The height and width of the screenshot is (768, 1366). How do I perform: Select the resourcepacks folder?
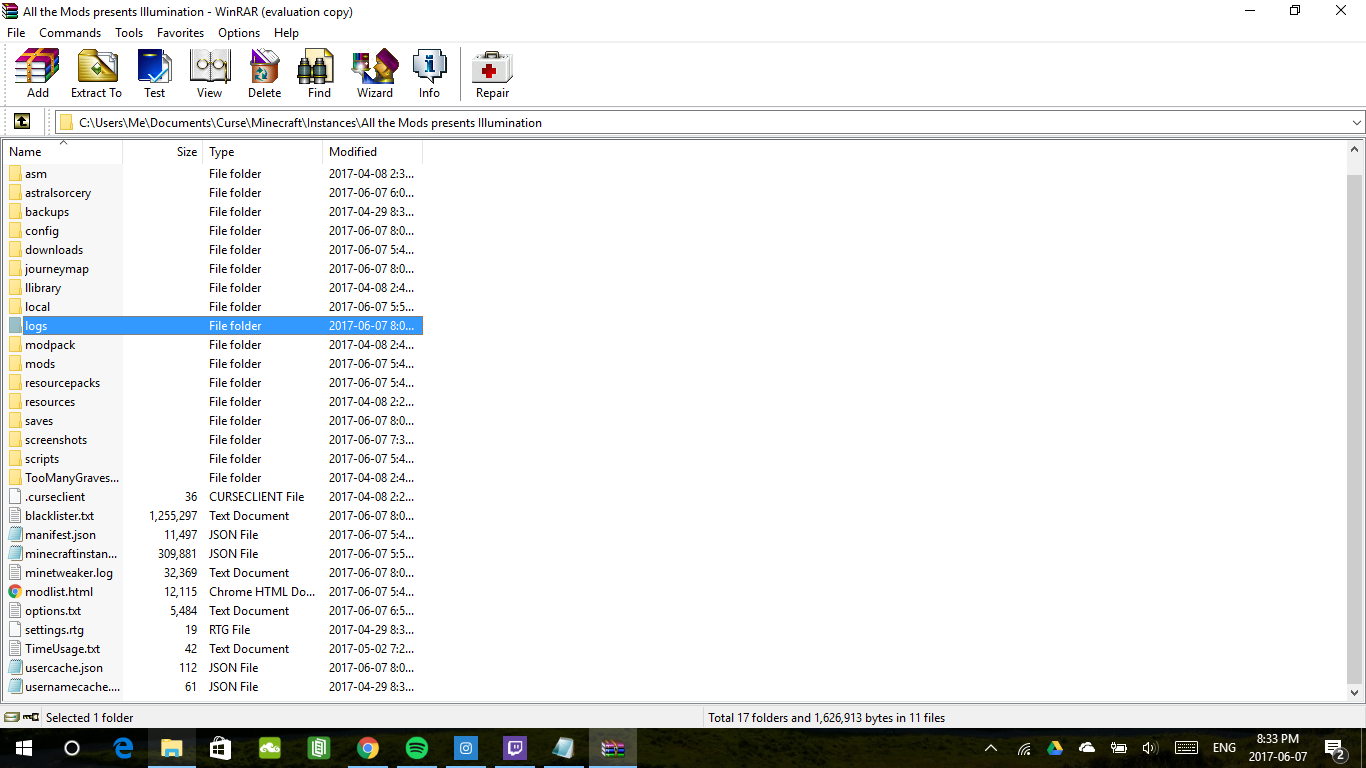213,383
